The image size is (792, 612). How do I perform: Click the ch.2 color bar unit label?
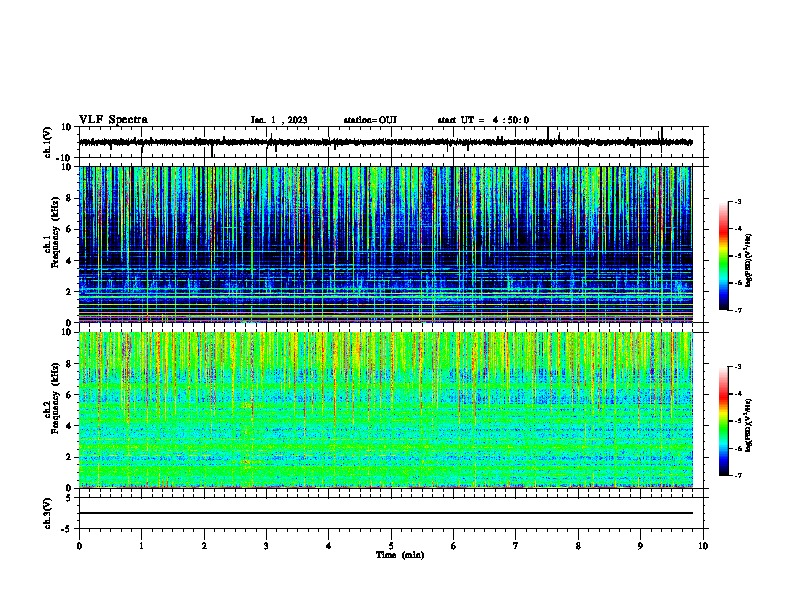pos(748,425)
